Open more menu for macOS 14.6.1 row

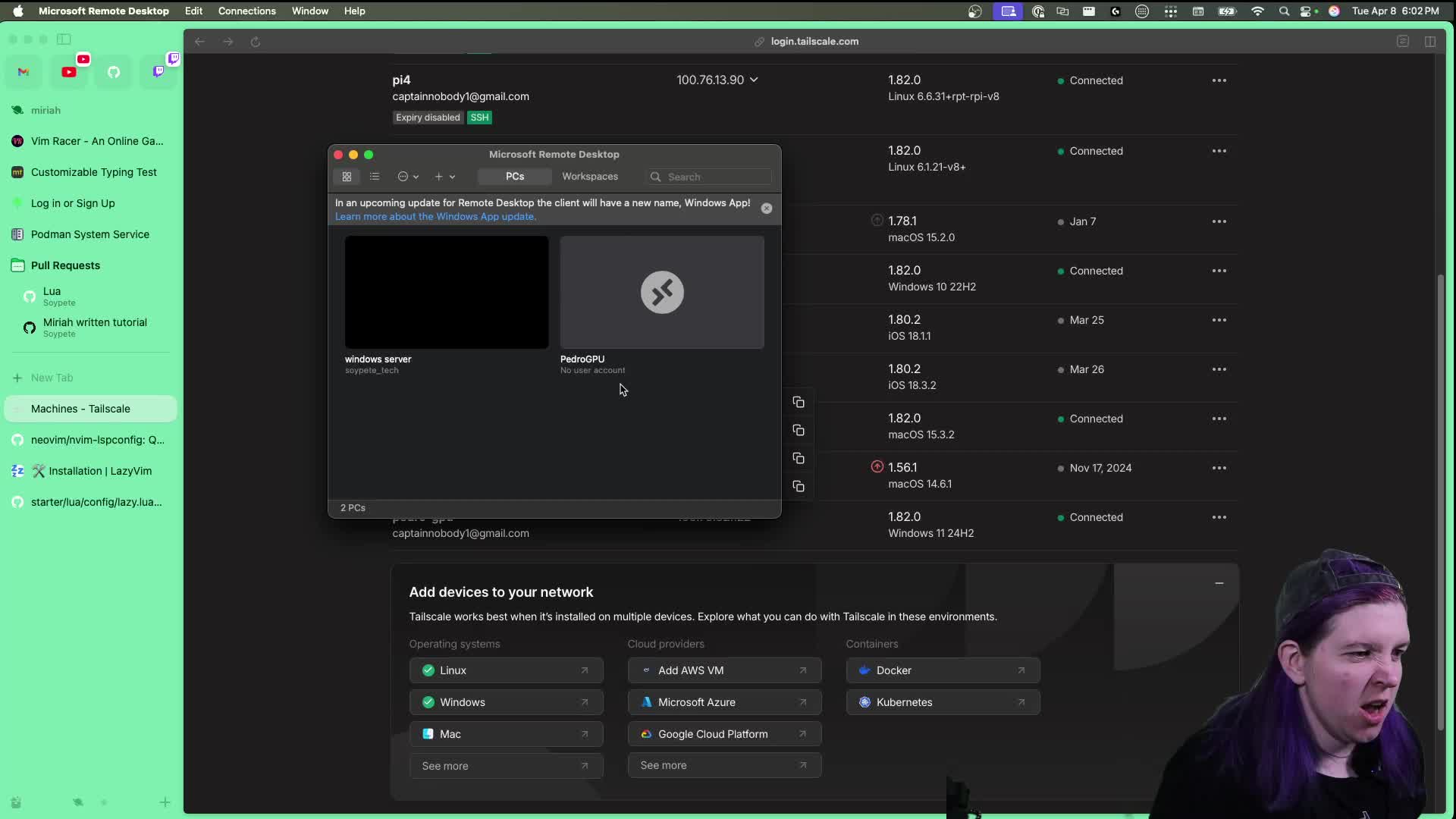pos(1219,468)
